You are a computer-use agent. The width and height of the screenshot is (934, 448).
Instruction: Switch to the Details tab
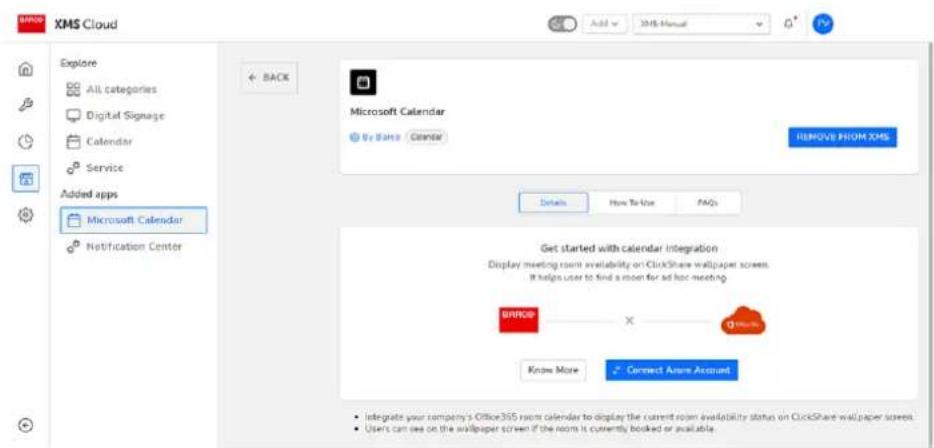point(553,203)
